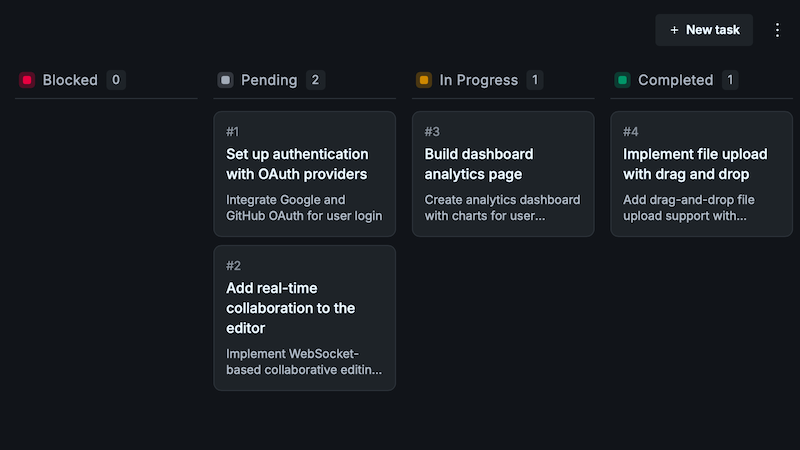Viewport: 800px width, 450px height.
Task: Click the gray Pending status icon
Action: (226, 80)
